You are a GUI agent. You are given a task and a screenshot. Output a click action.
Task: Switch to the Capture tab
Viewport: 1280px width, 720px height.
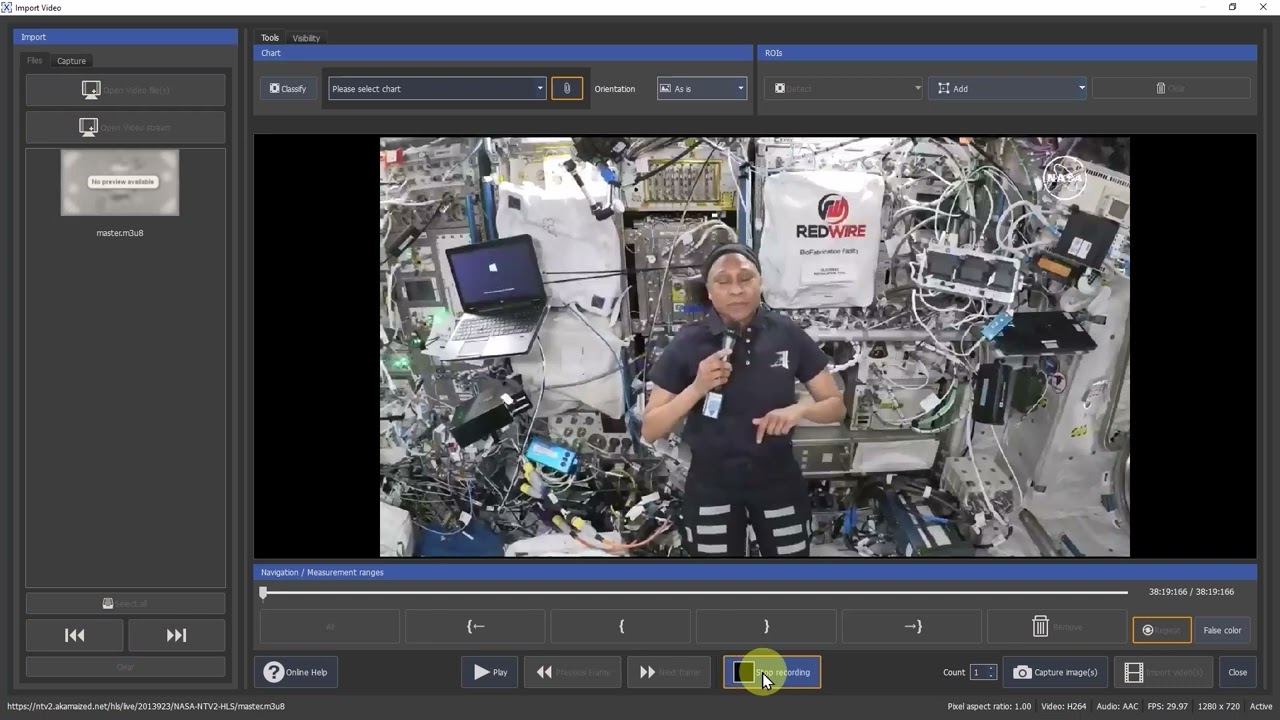click(71, 61)
